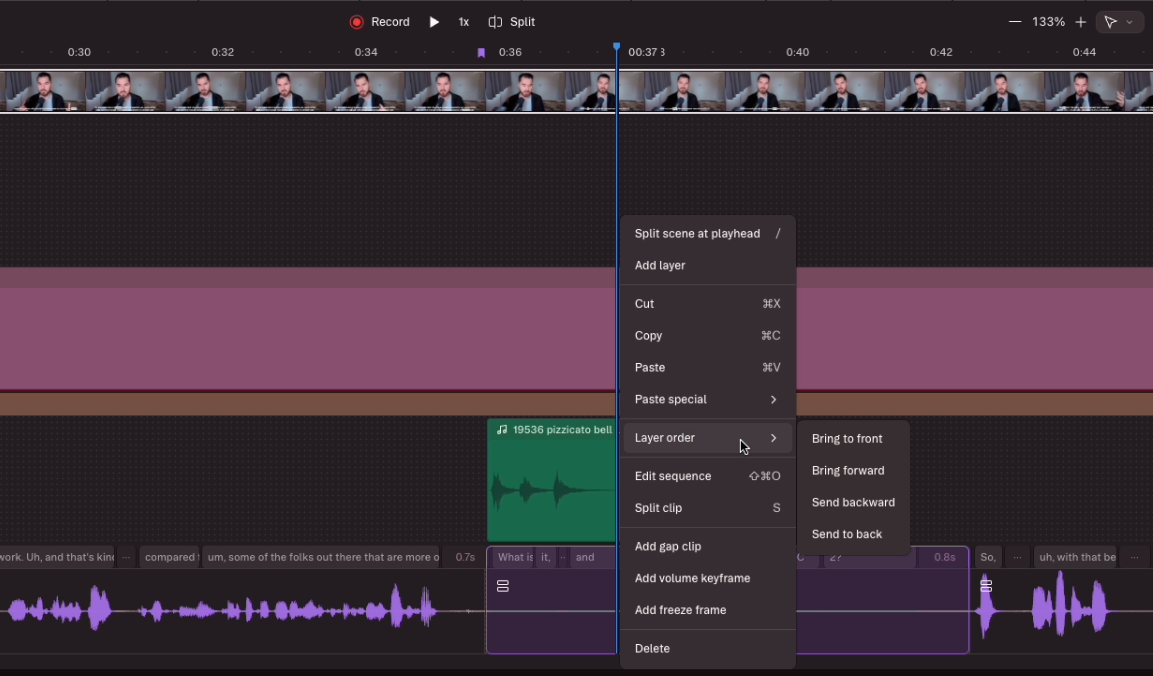Zoom in the timeline with plus icon
Screen dimensions: 1153x676
1080,22
